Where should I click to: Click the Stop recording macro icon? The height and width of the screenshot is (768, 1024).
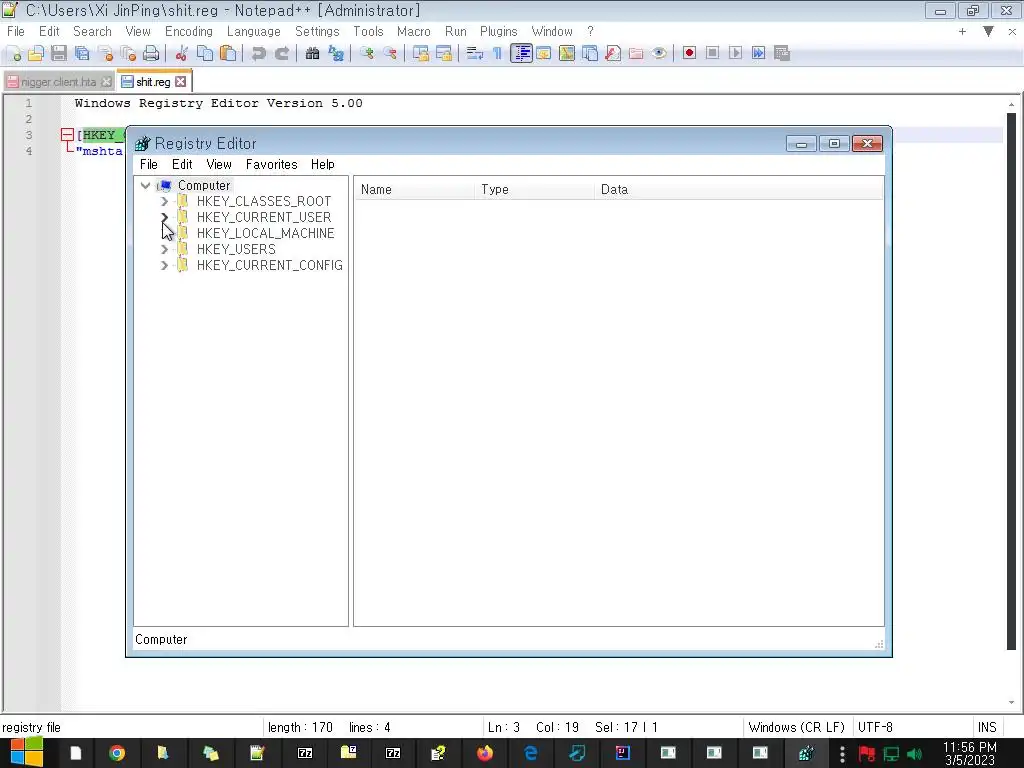click(x=712, y=54)
